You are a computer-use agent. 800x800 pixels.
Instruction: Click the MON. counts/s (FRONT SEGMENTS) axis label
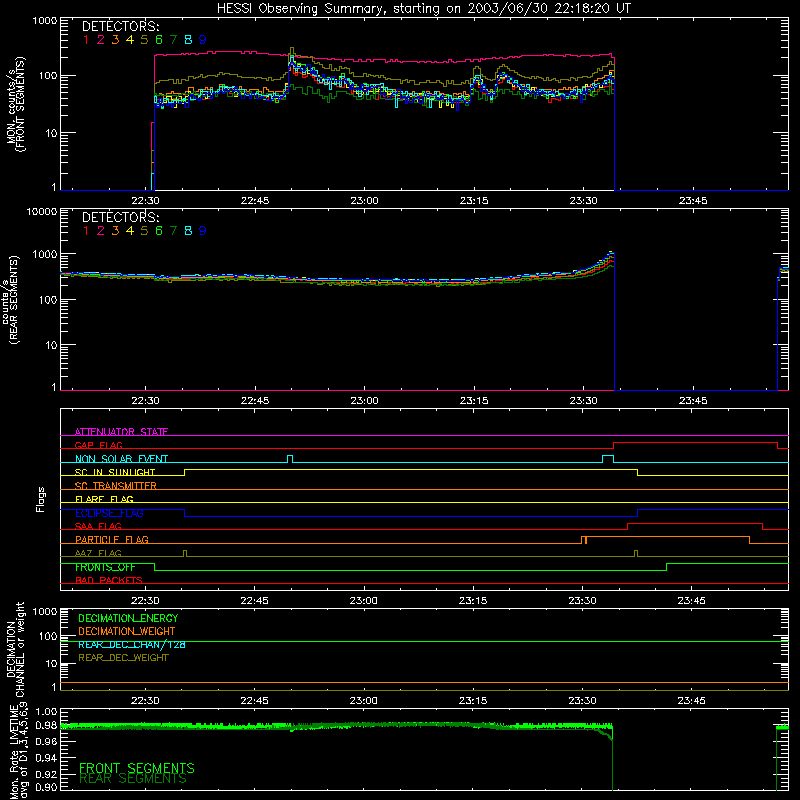(15, 104)
